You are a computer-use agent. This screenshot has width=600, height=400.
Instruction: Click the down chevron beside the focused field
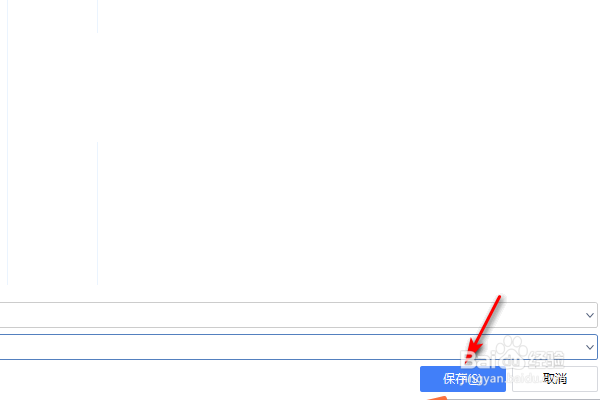pos(589,347)
